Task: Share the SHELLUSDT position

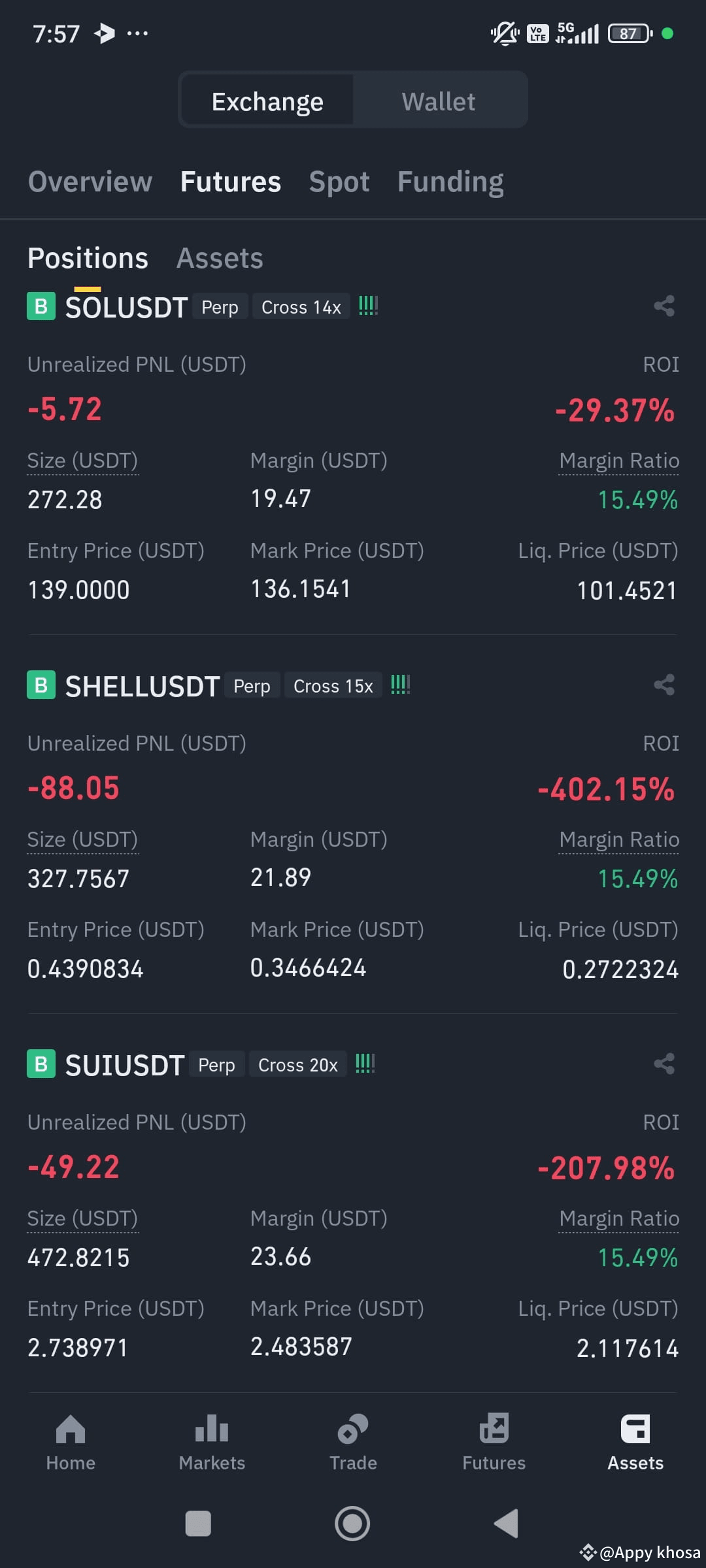Action: [664, 685]
